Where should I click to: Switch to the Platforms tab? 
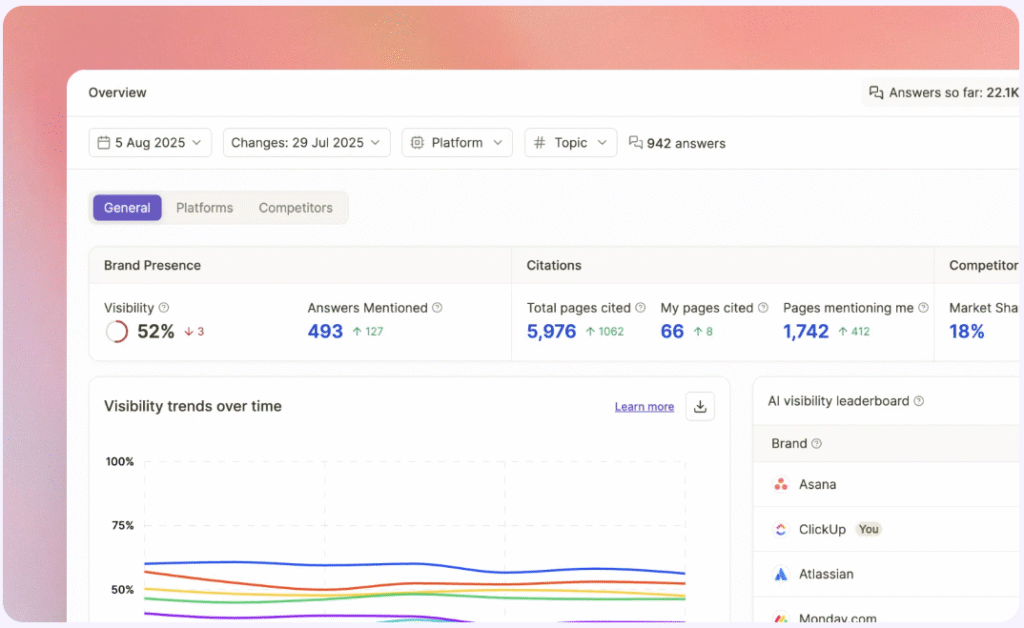tap(204, 207)
